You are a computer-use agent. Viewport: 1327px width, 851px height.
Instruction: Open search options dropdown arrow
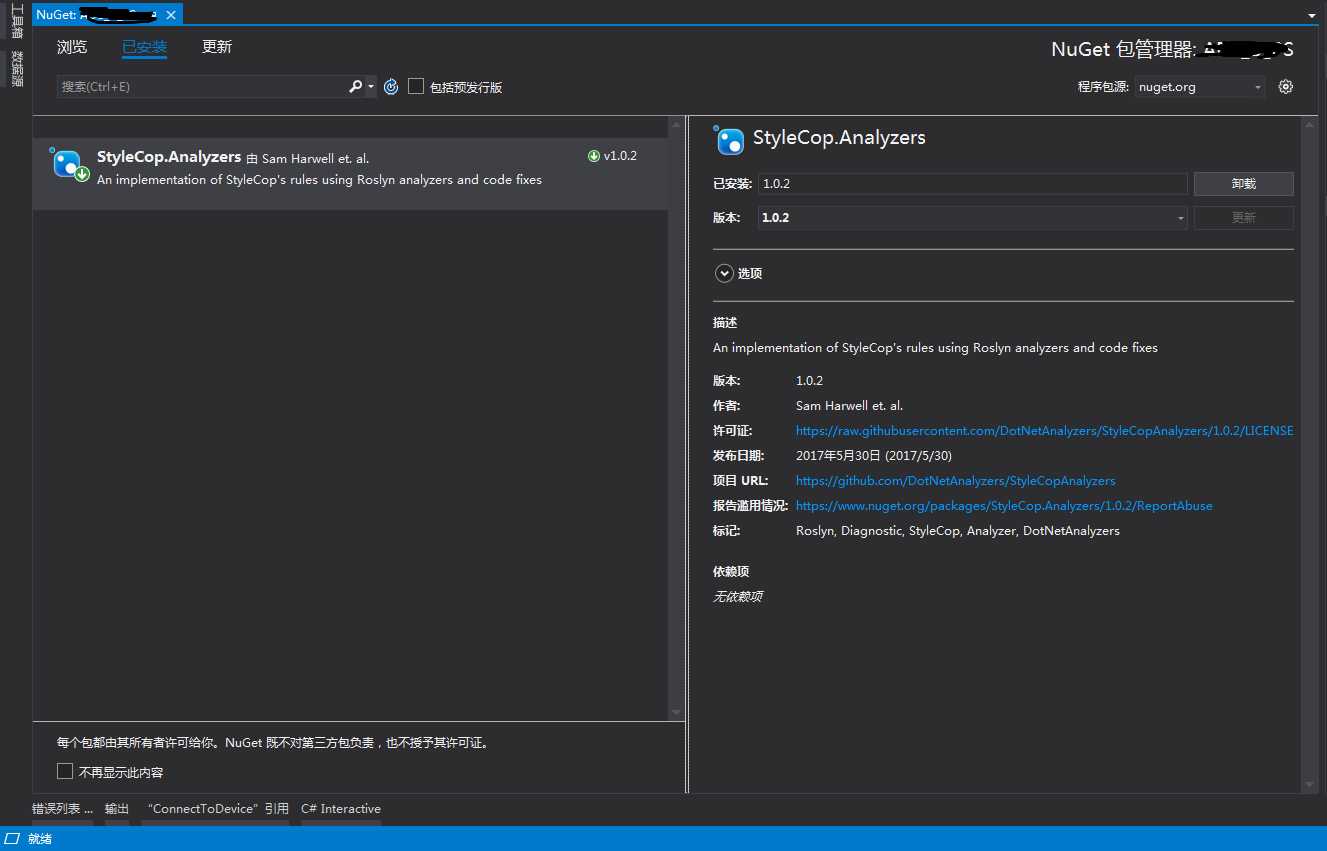tap(371, 87)
